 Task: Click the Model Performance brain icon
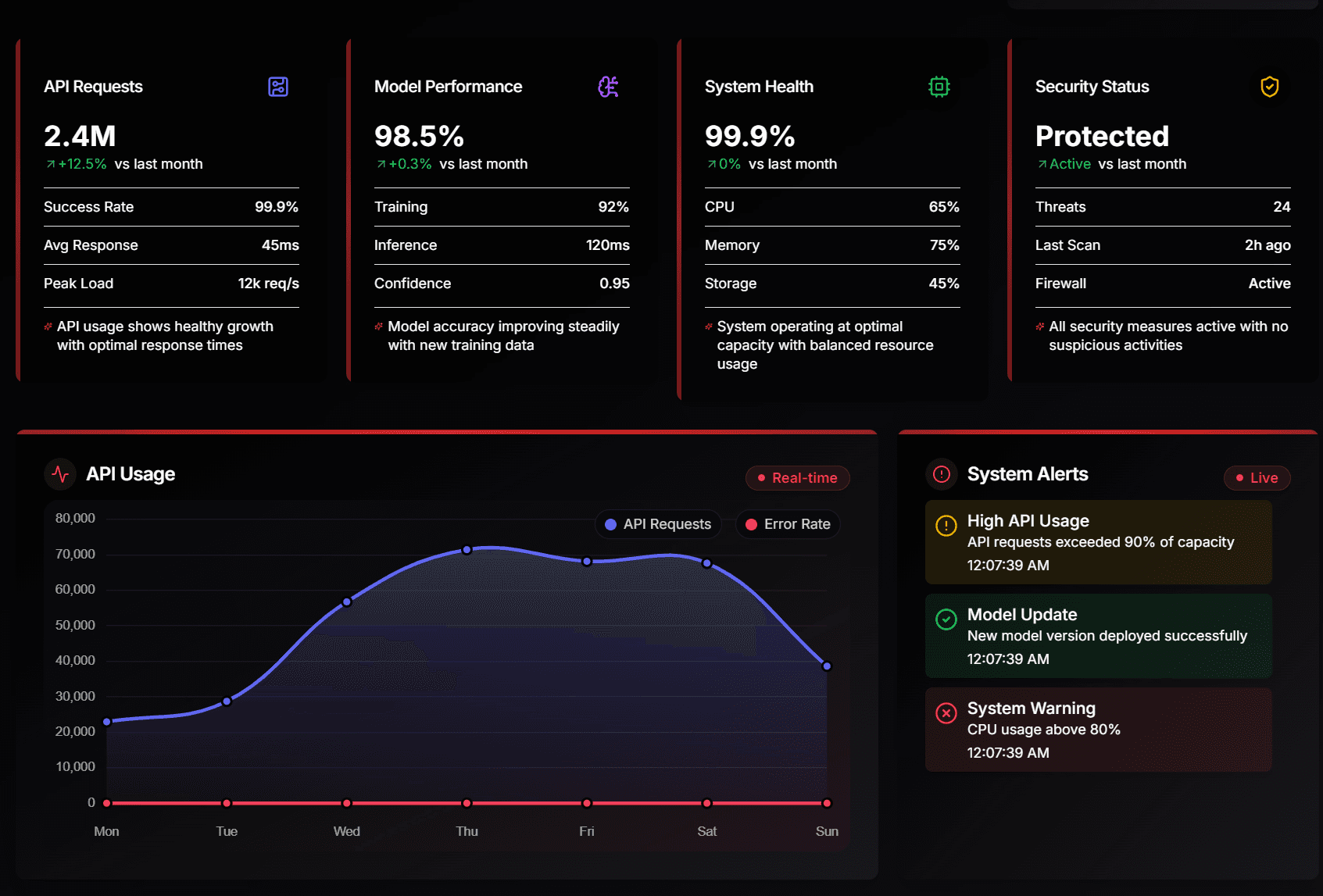point(610,87)
